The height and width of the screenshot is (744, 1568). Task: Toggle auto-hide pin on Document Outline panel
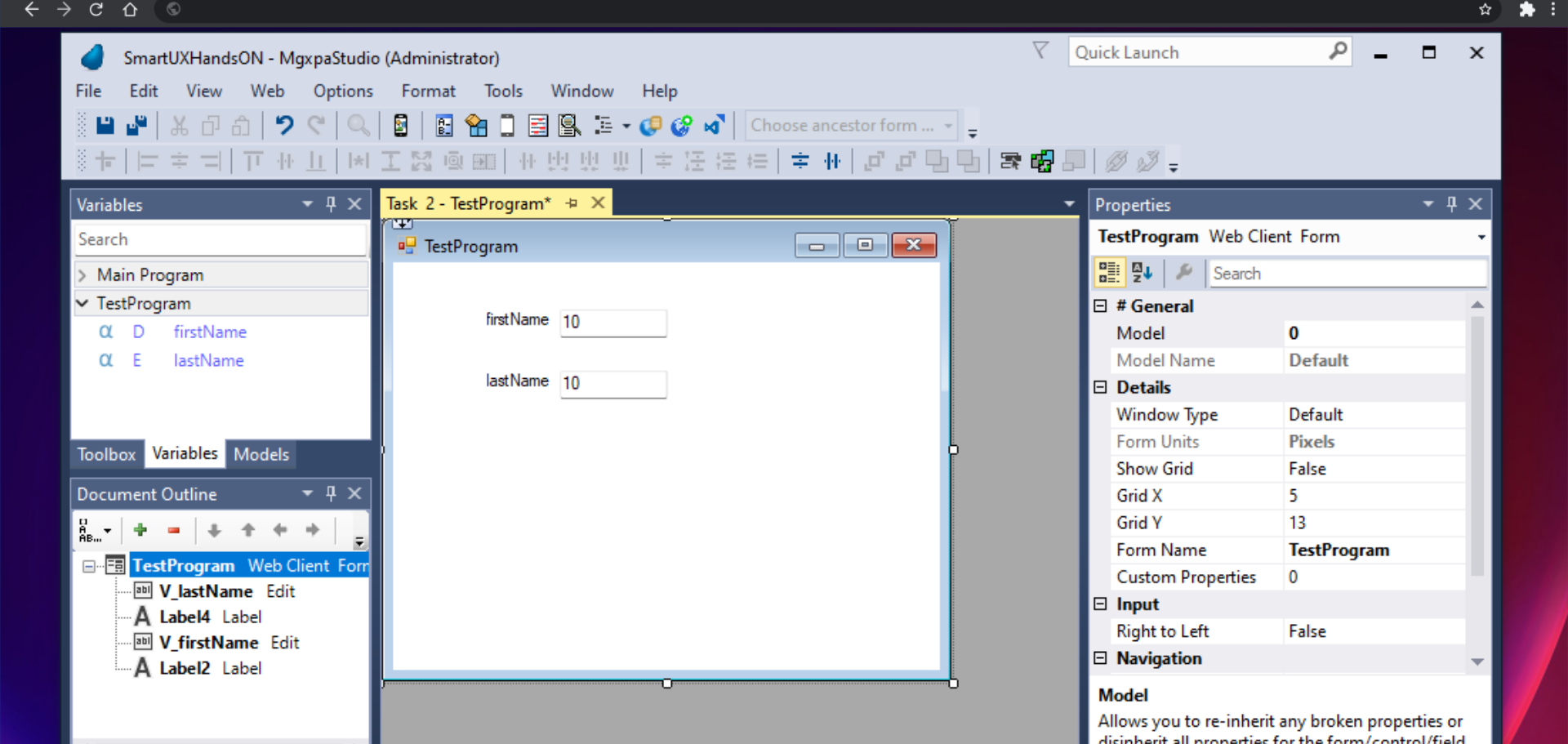tap(331, 493)
